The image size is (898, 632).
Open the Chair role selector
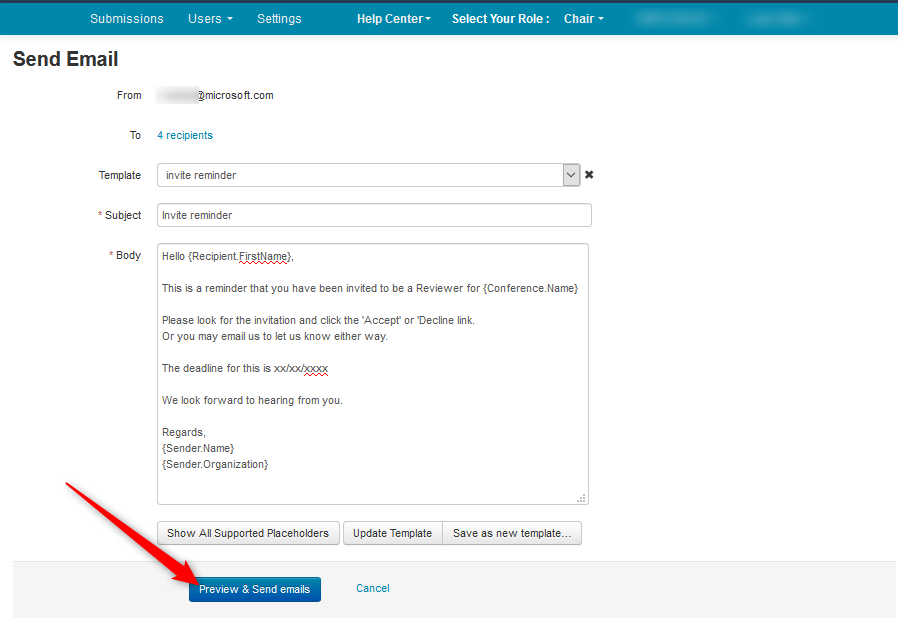(584, 19)
